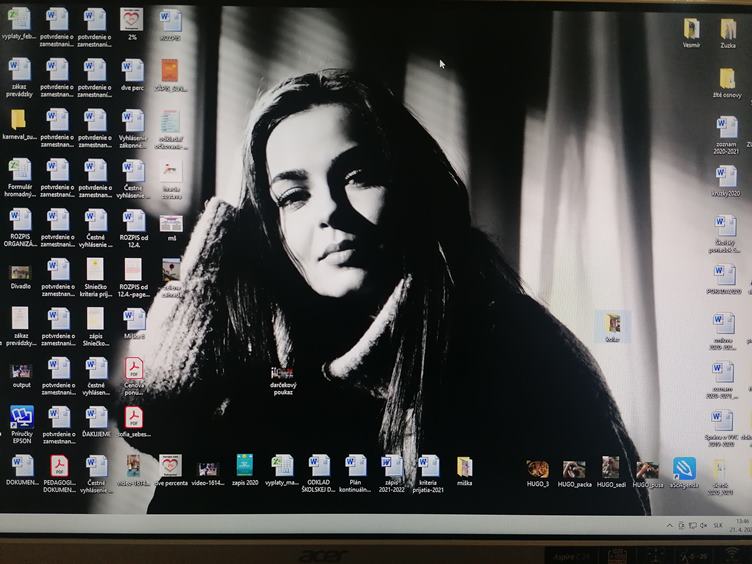
Task: Select the PEDAGOGI... DOKUMEN PDF file
Action: (x=59, y=466)
